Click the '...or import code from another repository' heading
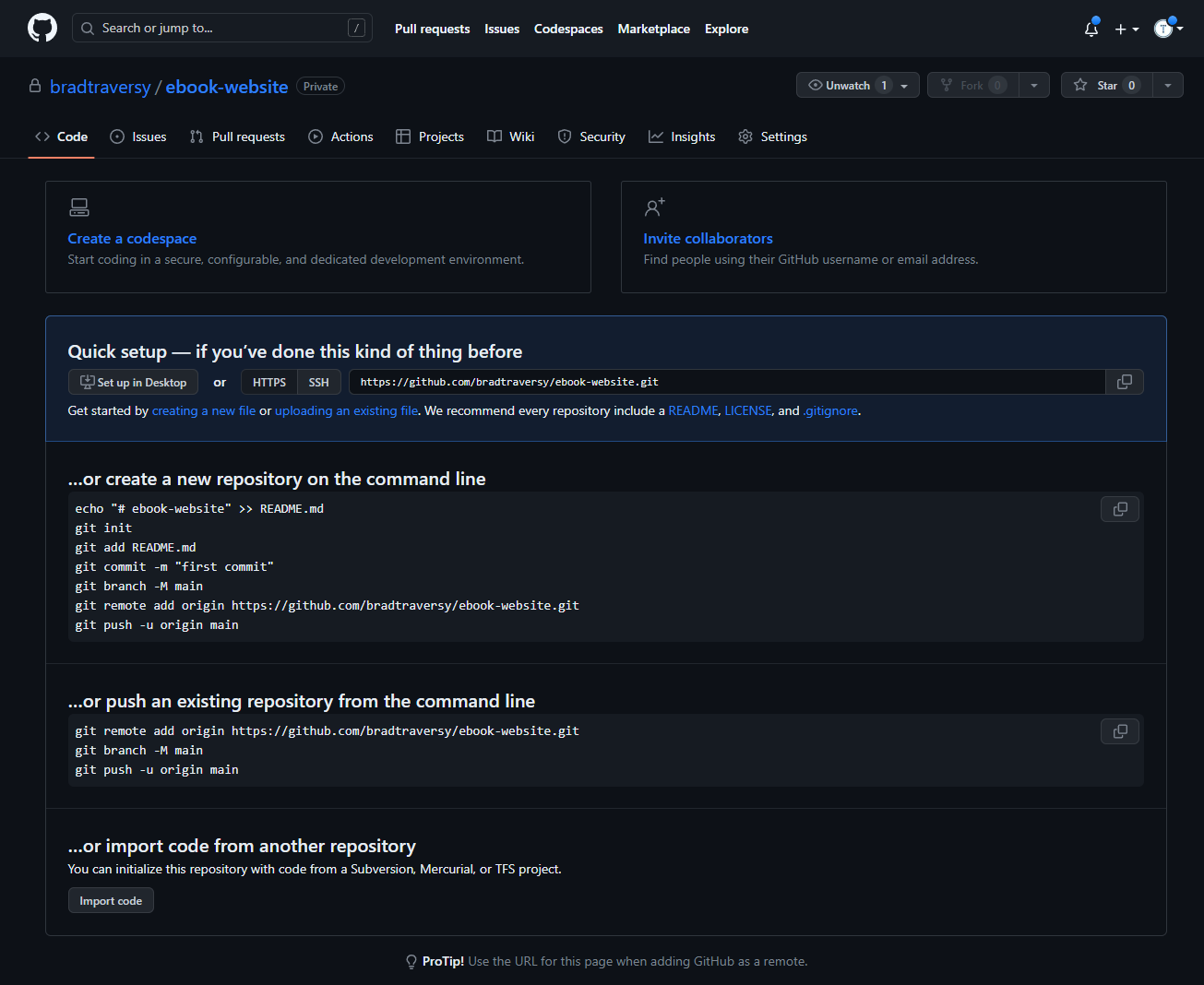Viewport: 1204px width, 985px height. pos(242,846)
